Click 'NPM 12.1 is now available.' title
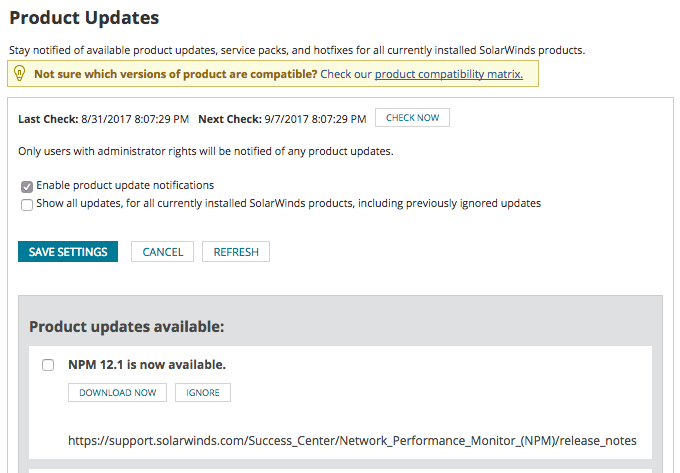This screenshot has height=473, width=680. [x=147, y=365]
